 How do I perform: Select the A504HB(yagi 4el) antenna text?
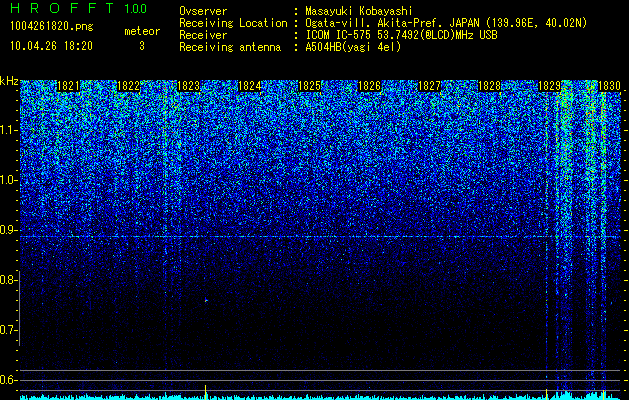[353, 47]
